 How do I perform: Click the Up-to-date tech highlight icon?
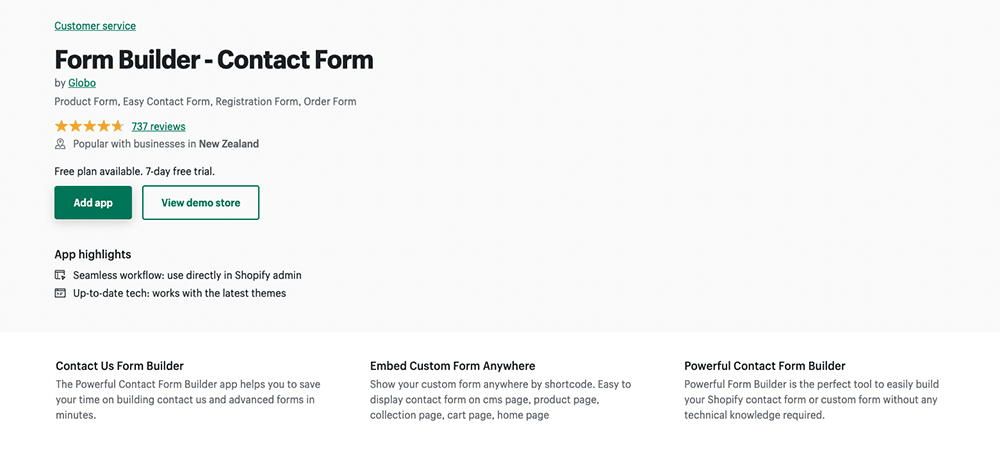coord(60,294)
